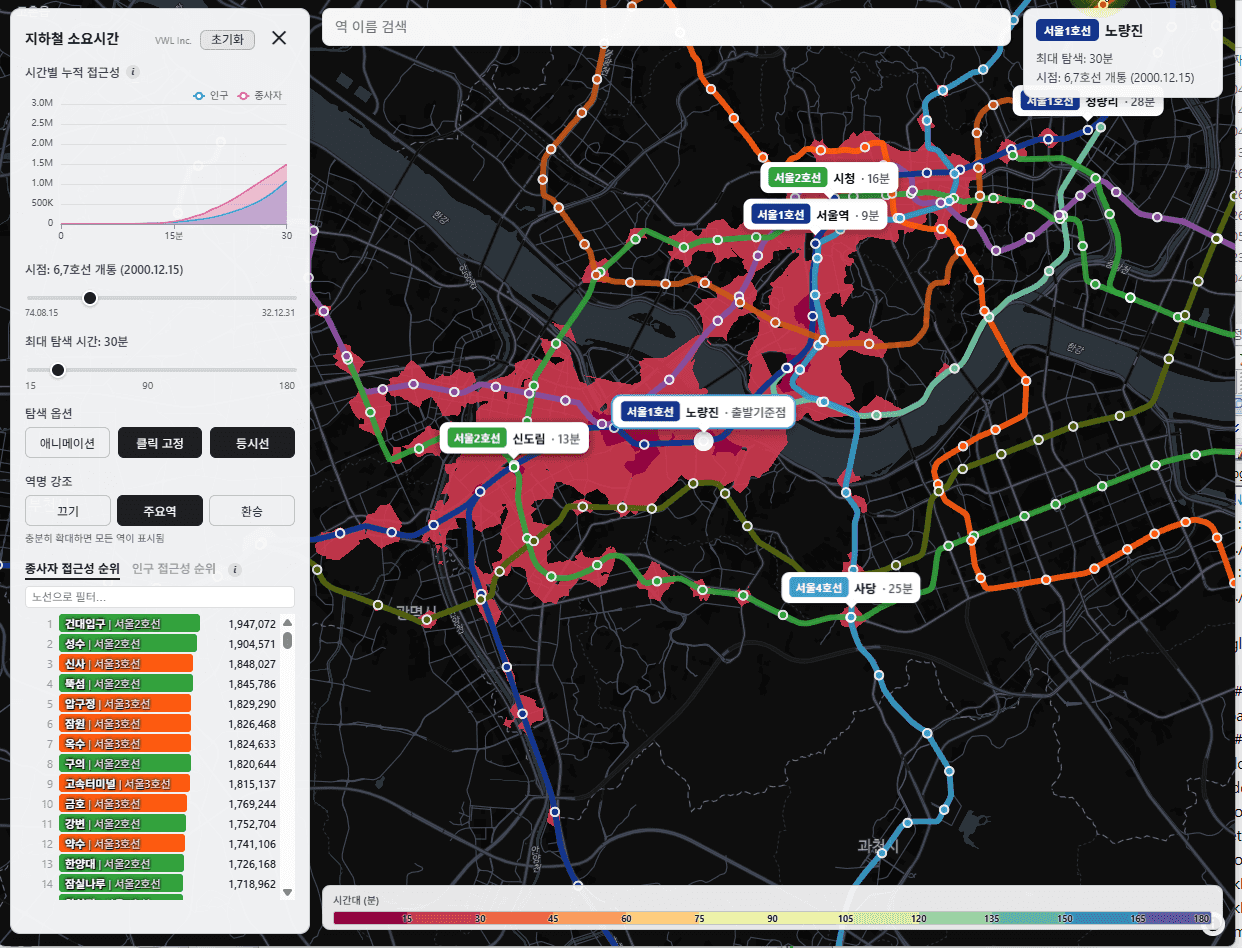This screenshot has height=948, width=1242.
Task: Click the ranking list scrollbar thumb
Action: (x=288, y=640)
